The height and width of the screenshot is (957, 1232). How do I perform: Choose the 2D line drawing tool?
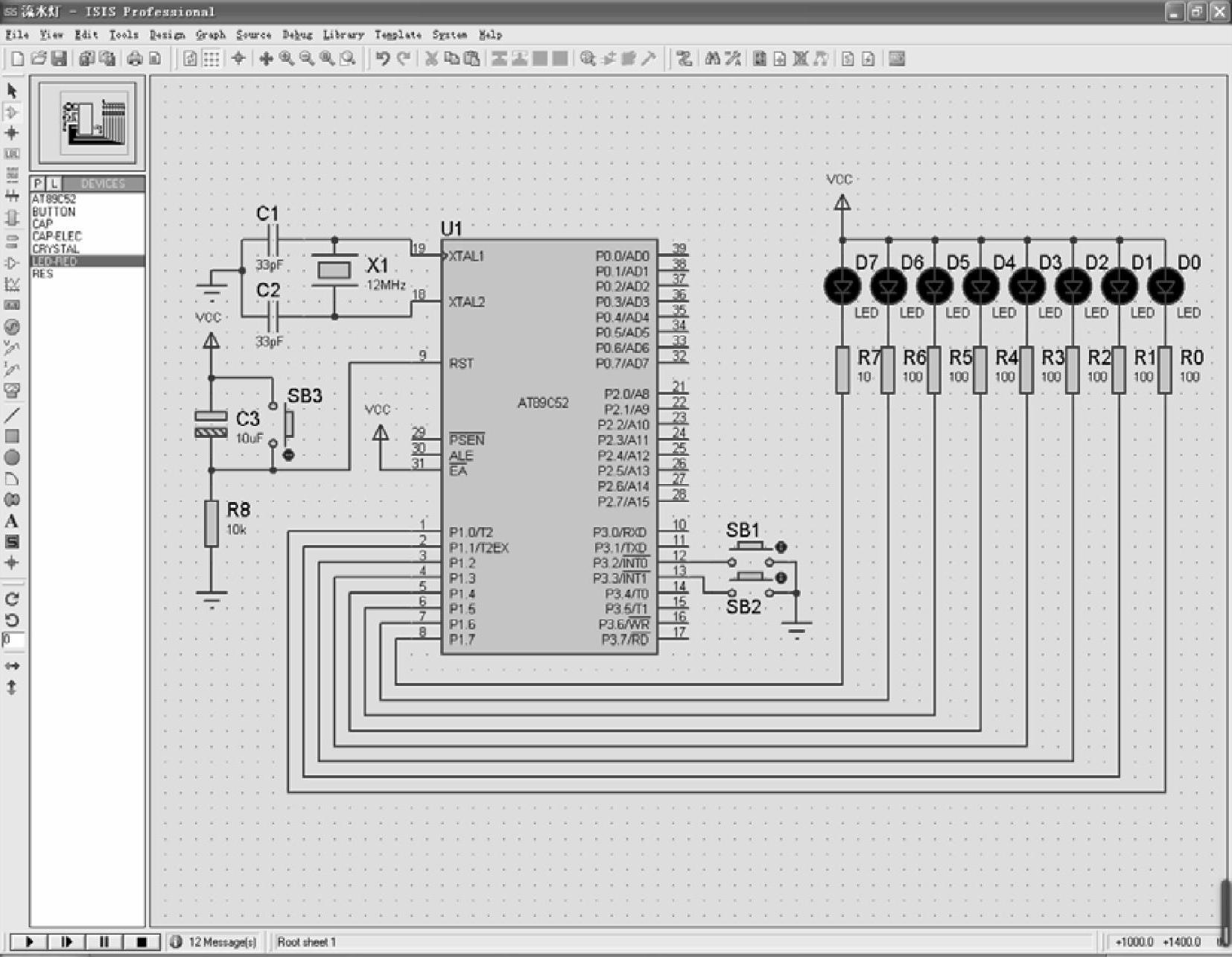[12, 415]
